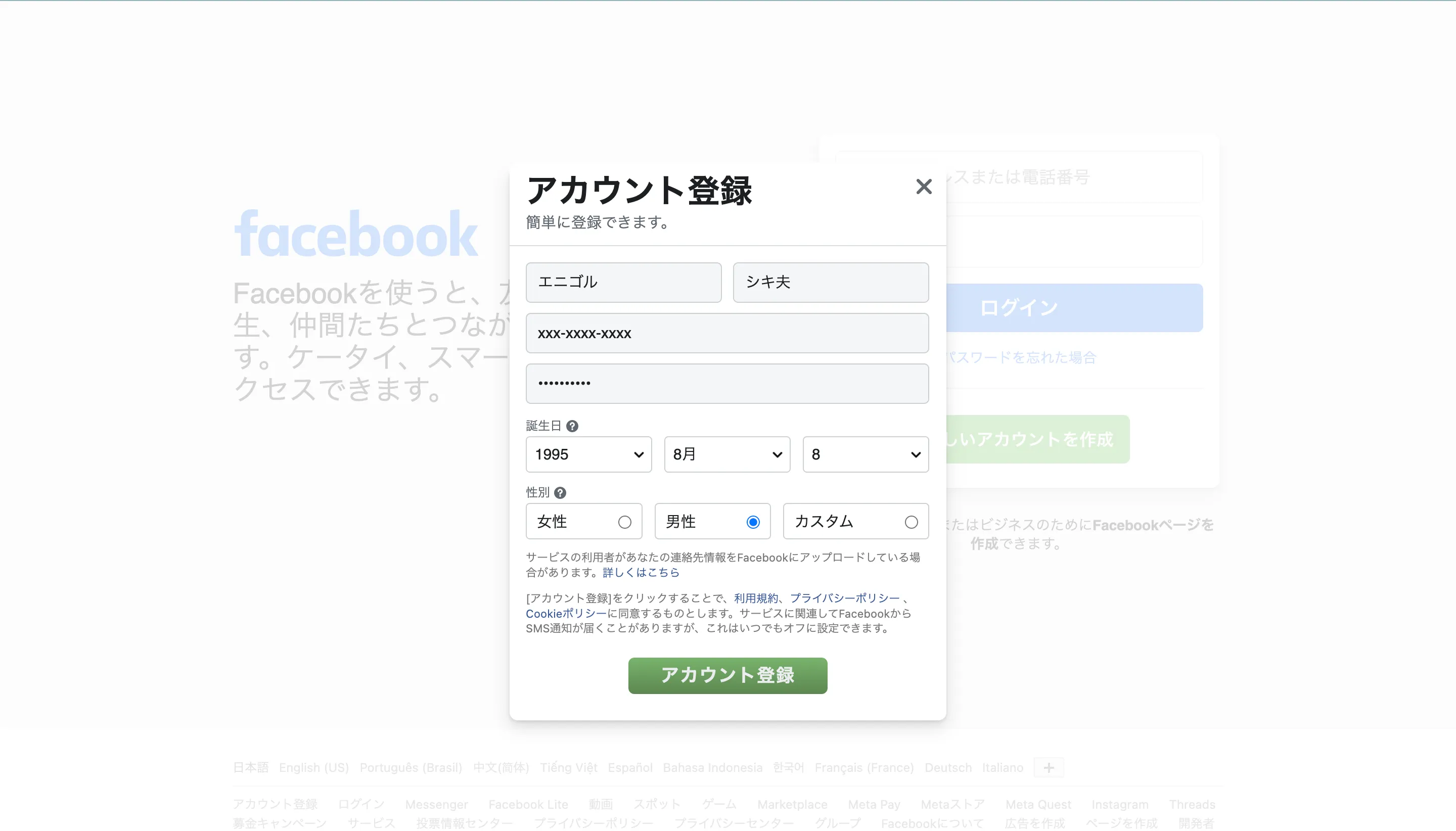1456x831 pixels.
Task: Click the email or phone field in background login
Action: coord(1075,177)
